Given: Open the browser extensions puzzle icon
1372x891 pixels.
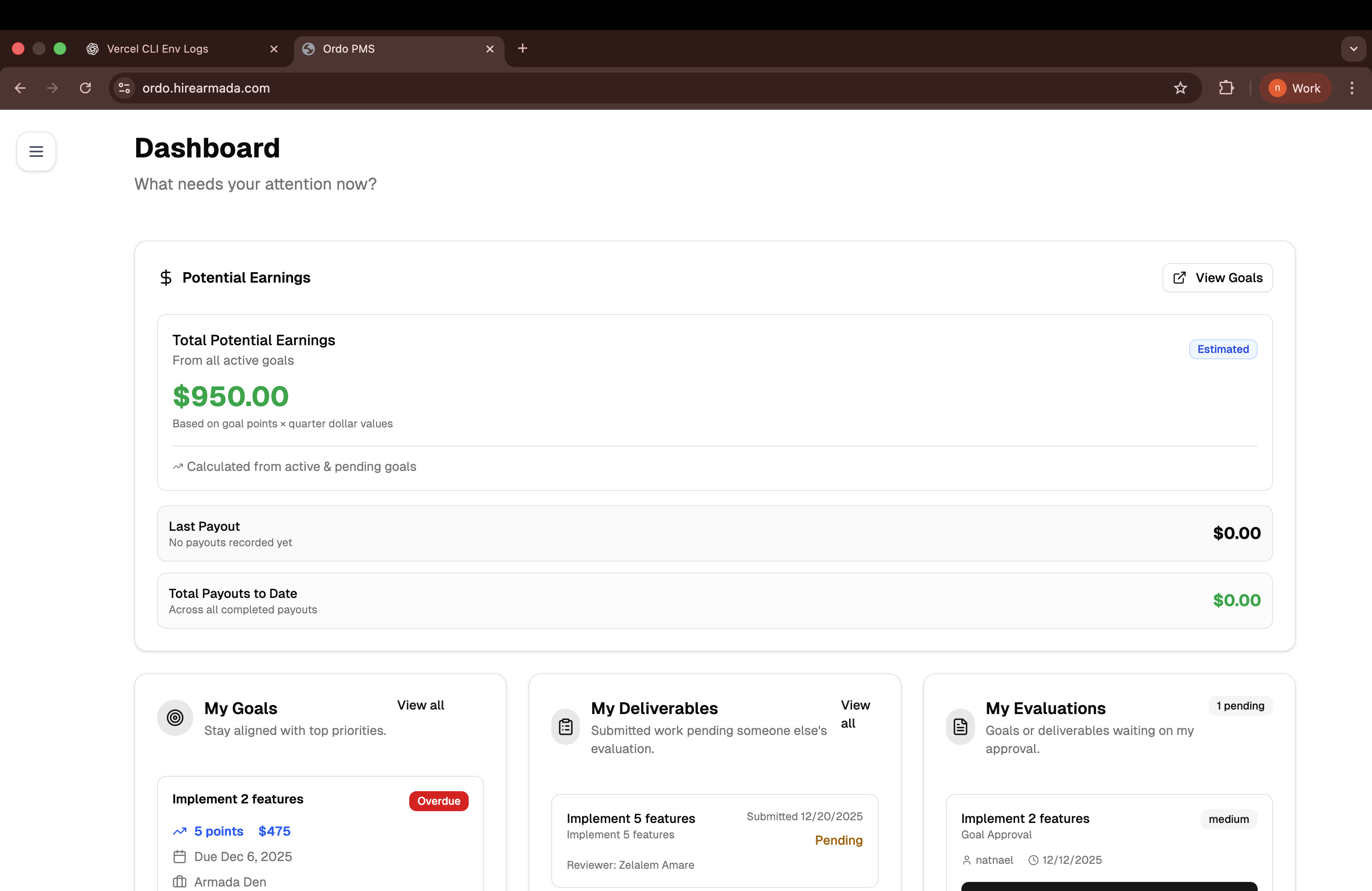Looking at the screenshot, I should [1226, 88].
